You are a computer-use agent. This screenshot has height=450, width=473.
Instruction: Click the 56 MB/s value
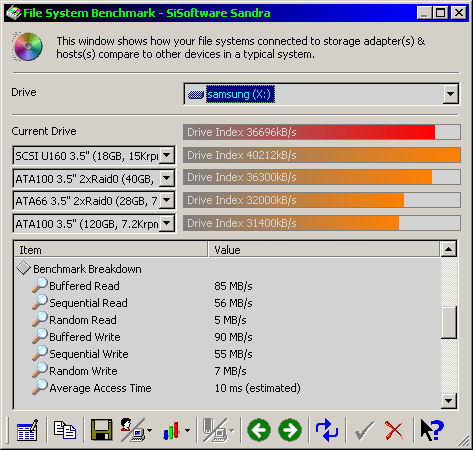point(233,303)
